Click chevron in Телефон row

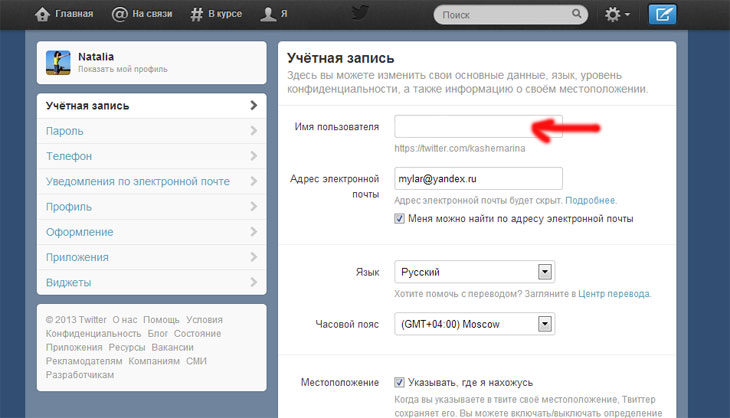254,156
